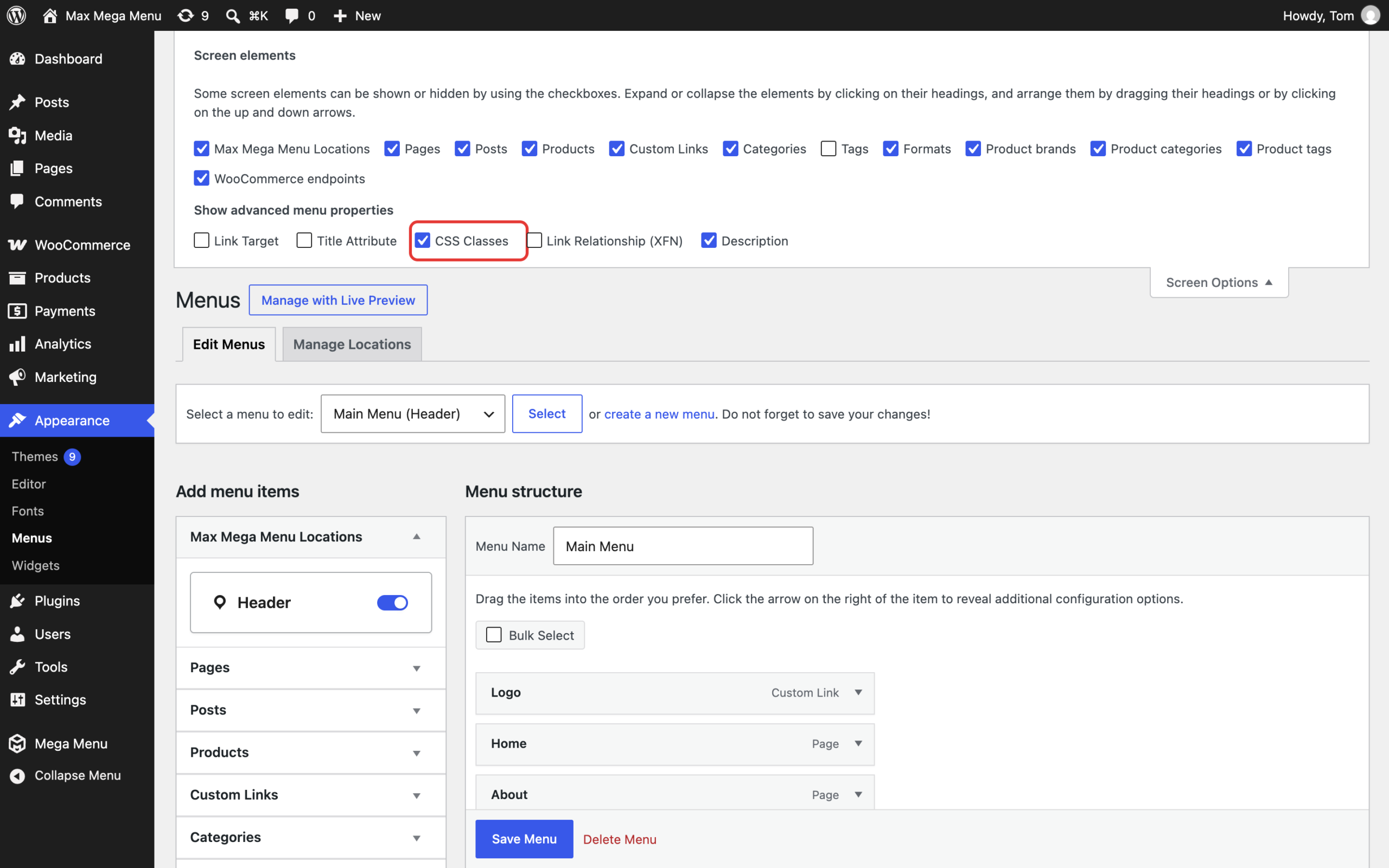
Task: Check the Title Attribute checkbox
Action: [304, 240]
